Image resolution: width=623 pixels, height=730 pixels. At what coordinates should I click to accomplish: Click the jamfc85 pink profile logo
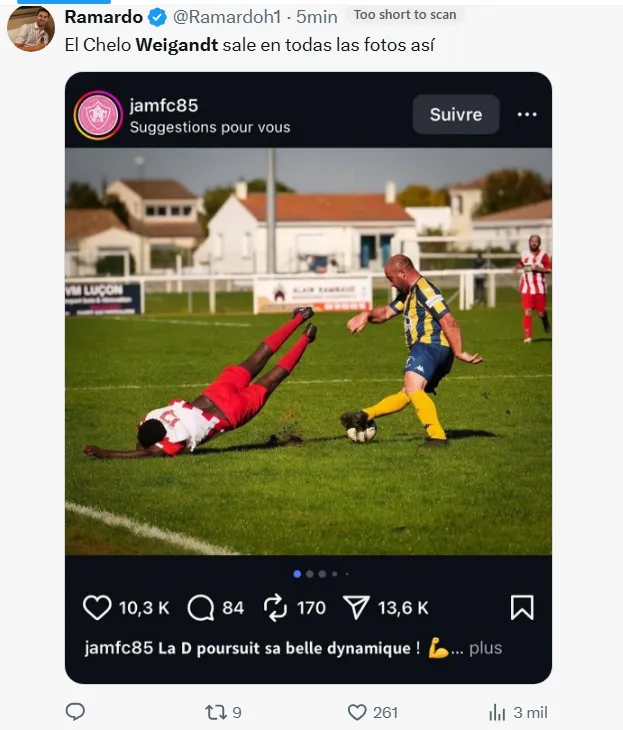(98, 115)
